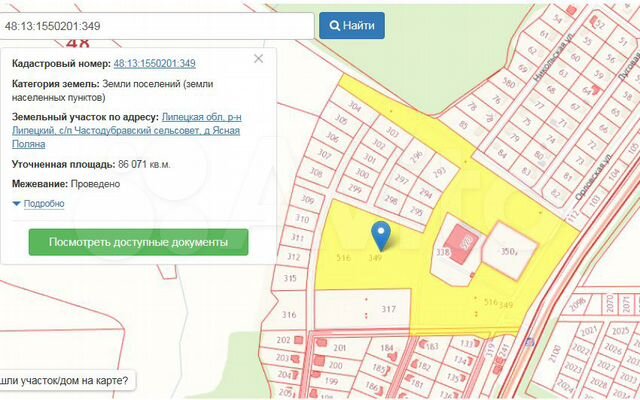640x400 pixels.
Task: Select parcel 350 on the map
Action: [x=508, y=252]
